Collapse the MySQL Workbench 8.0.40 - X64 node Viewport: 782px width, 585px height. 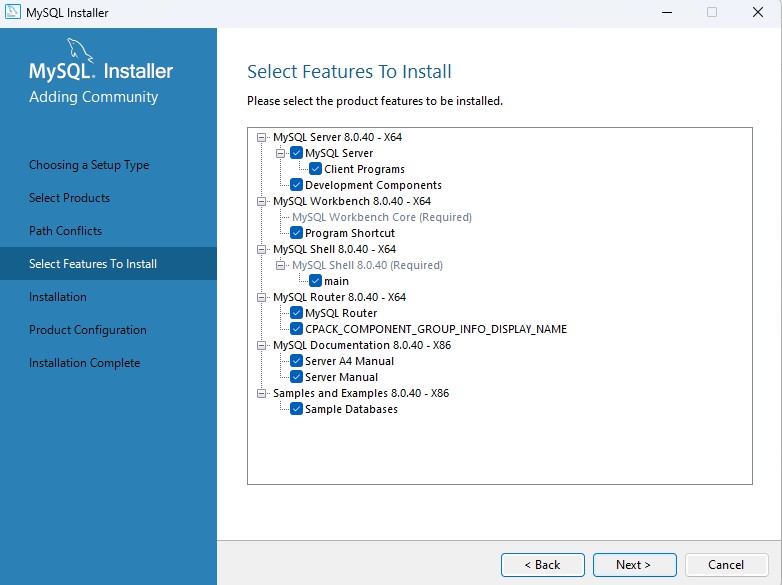(261, 201)
